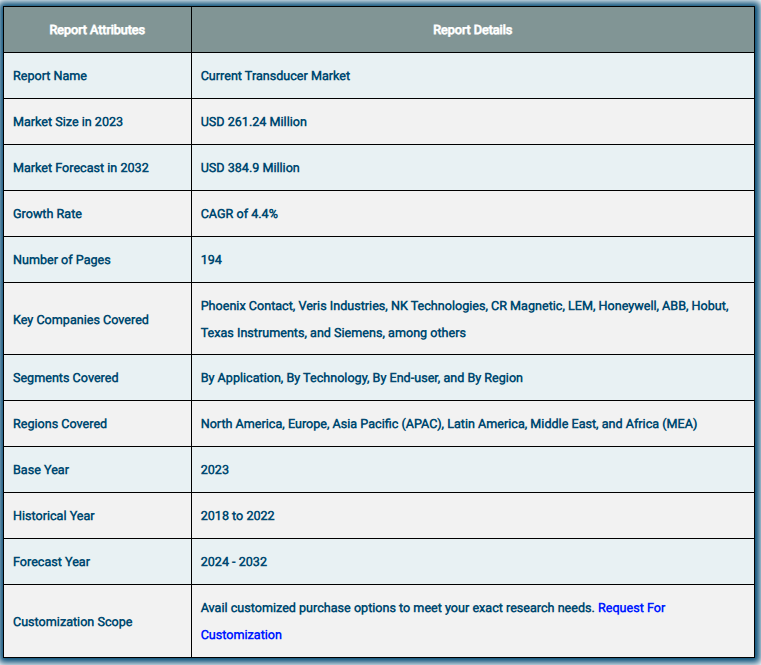Click the Number of Pages label
The image size is (761, 665).
[62, 260]
